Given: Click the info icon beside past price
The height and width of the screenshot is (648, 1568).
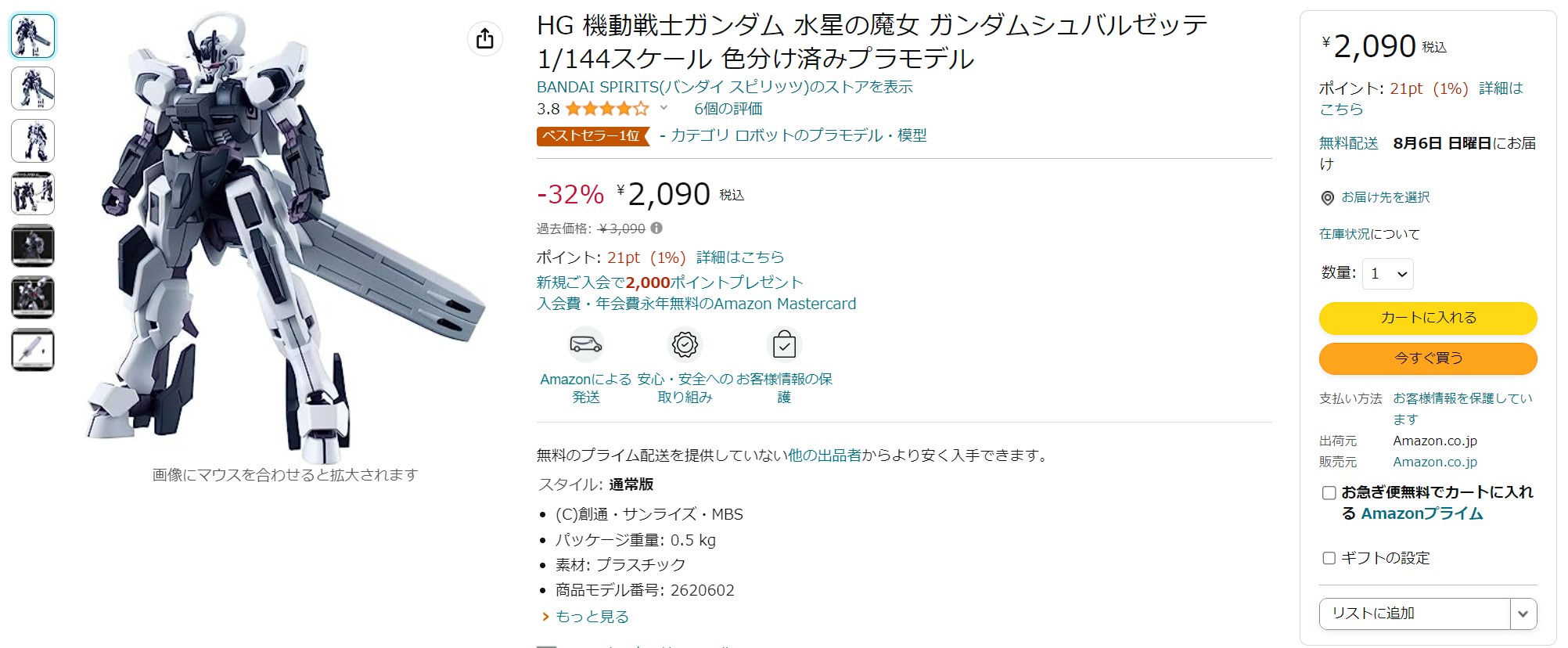Looking at the screenshot, I should pos(656,229).
